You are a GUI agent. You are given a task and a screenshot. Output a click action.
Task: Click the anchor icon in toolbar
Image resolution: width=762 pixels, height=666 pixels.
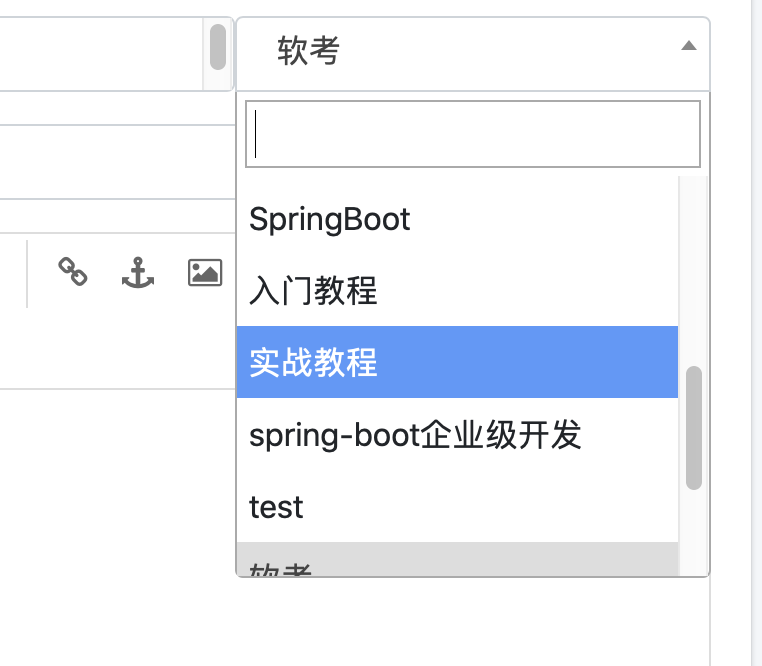138,272
